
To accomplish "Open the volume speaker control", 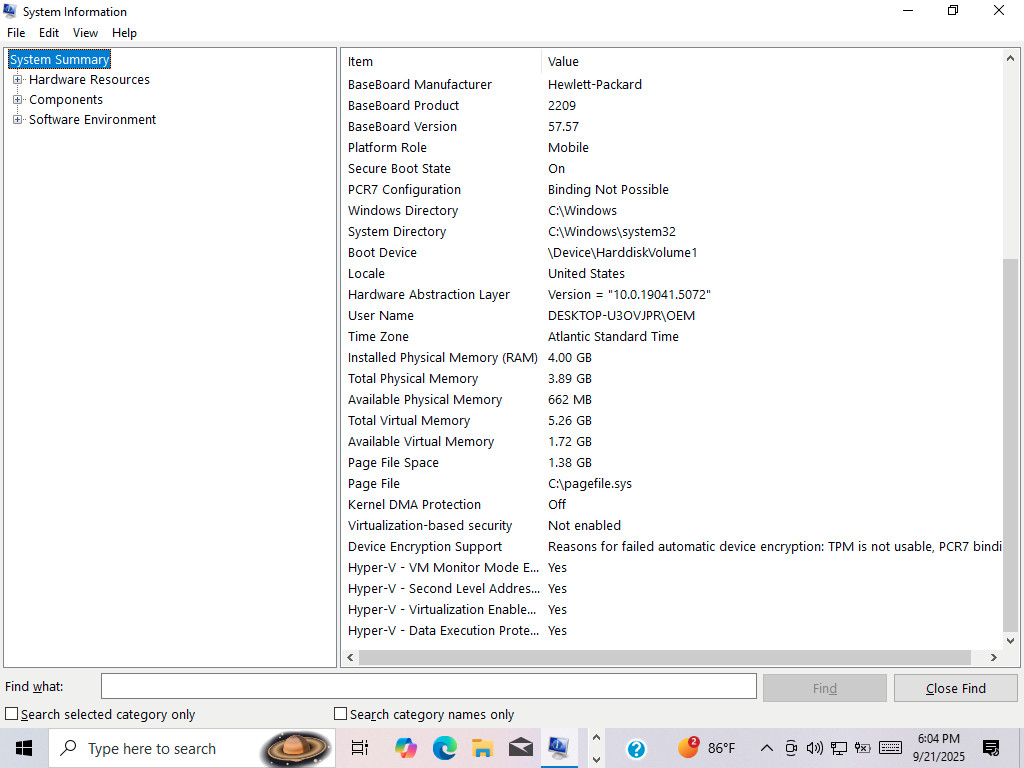I will pos(814,748).
